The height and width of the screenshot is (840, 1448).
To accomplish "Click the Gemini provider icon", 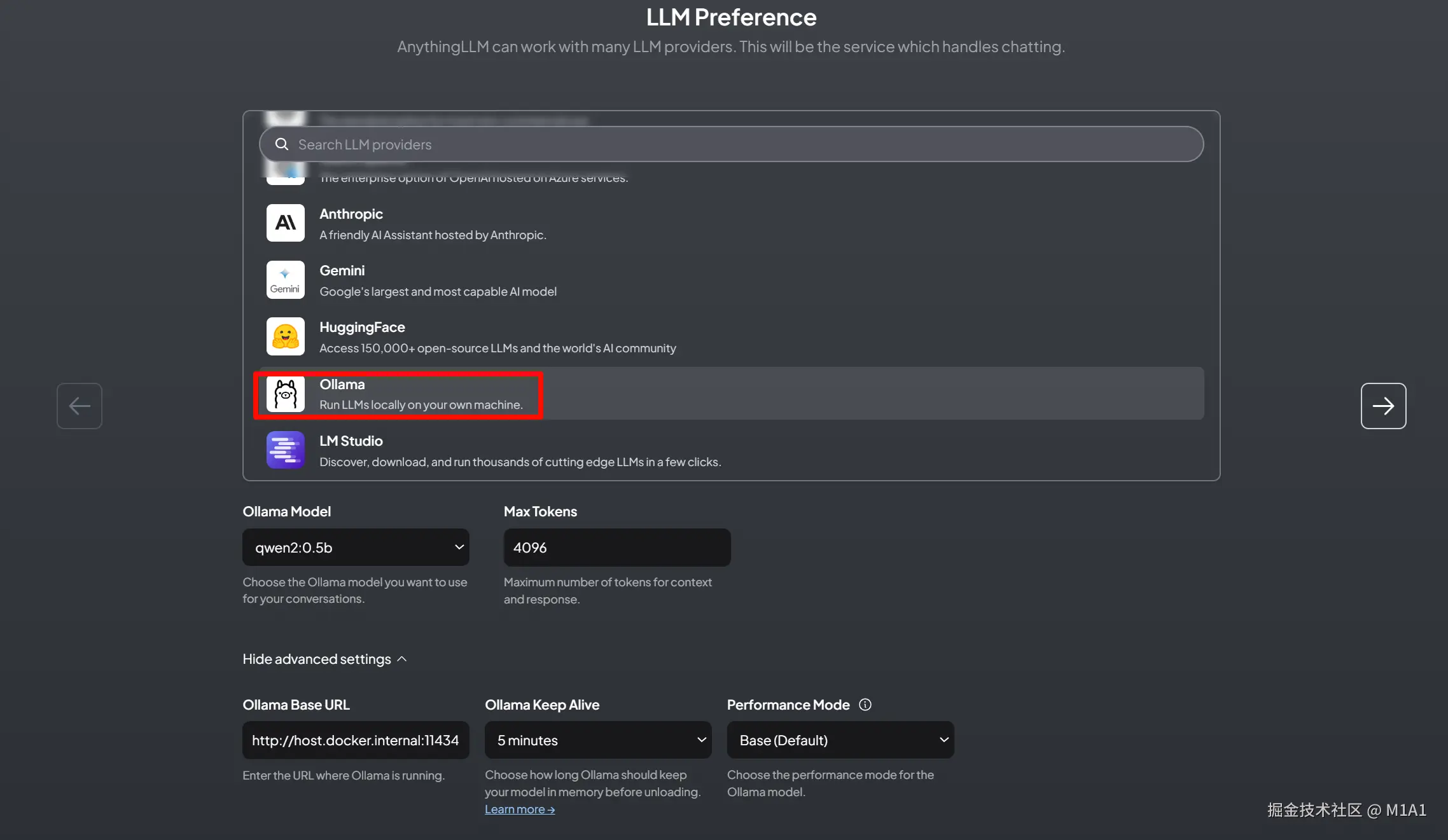I will [x=285, y=280].
